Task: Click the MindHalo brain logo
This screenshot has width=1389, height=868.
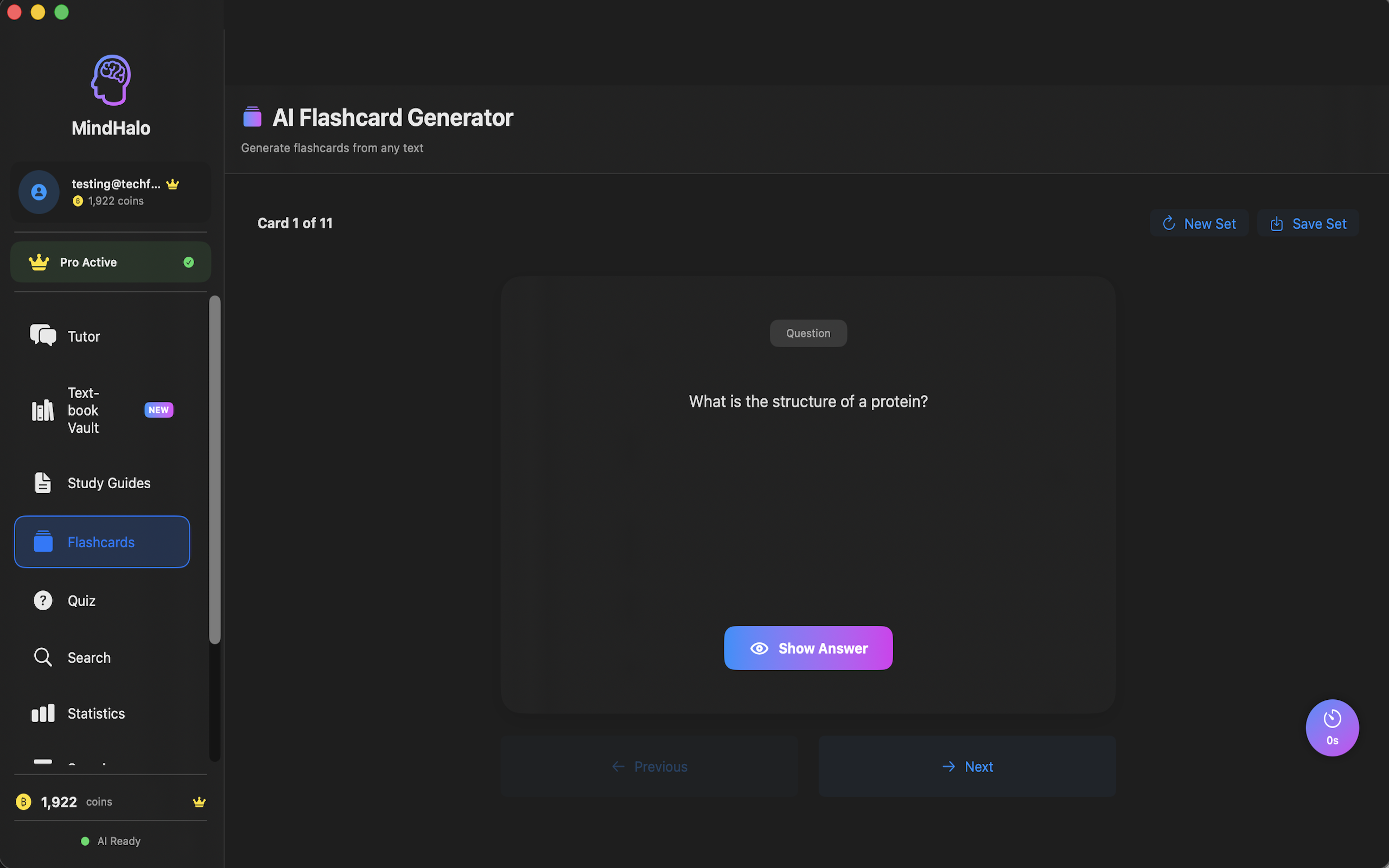Action: [x=111, y=80]
